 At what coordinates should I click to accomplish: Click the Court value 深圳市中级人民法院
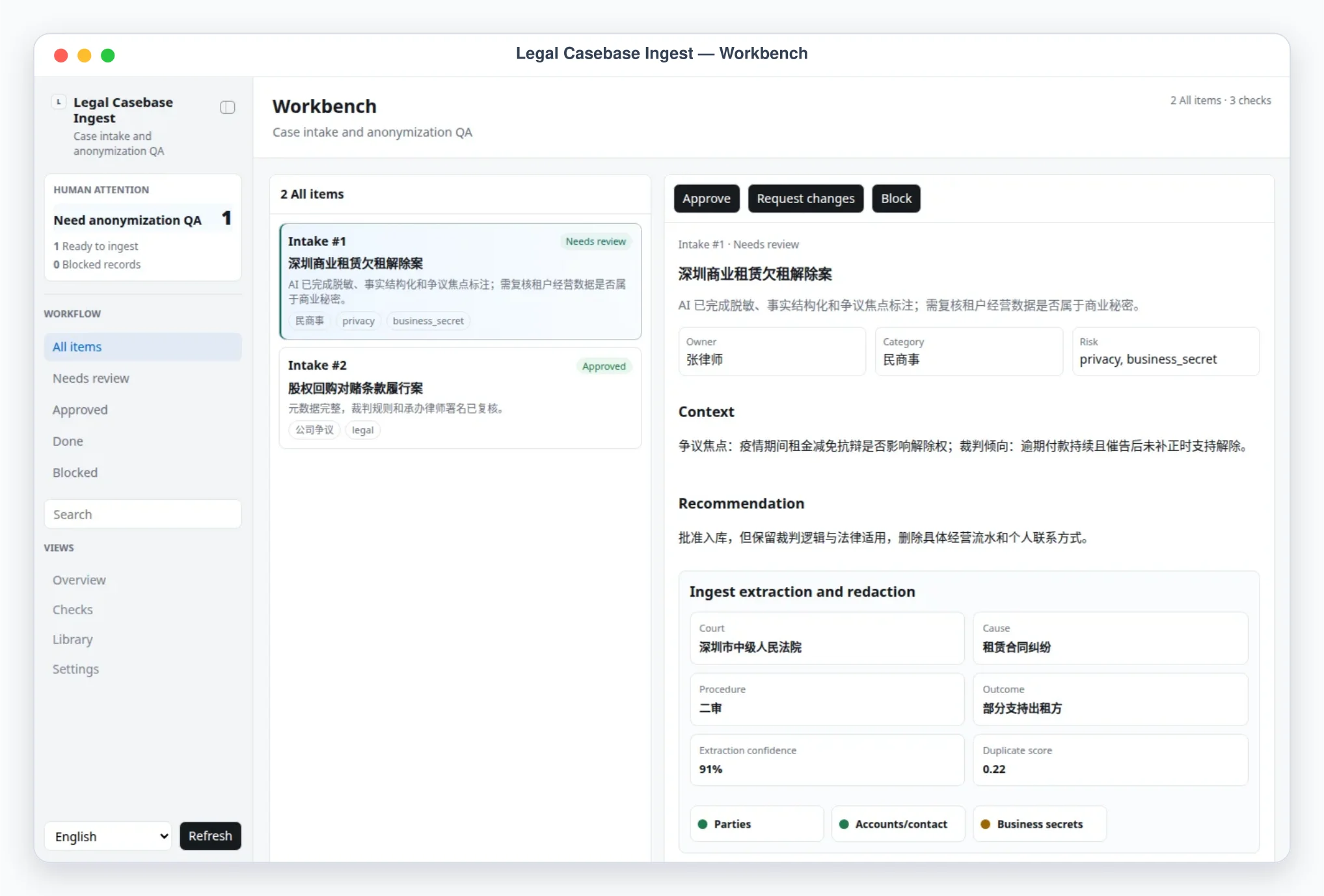point(750,647)
